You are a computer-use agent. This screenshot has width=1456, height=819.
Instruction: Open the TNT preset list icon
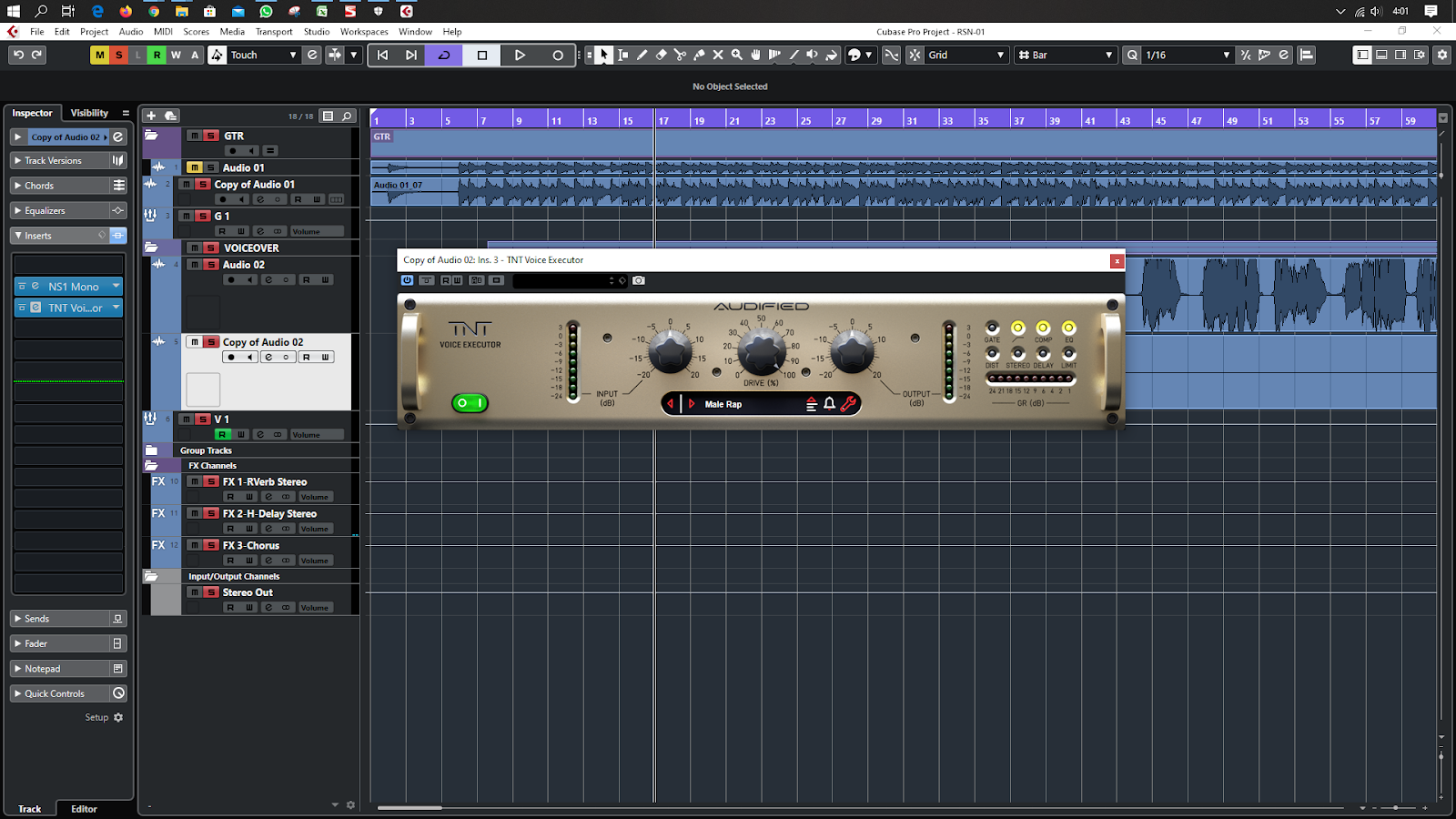[812, 404]
